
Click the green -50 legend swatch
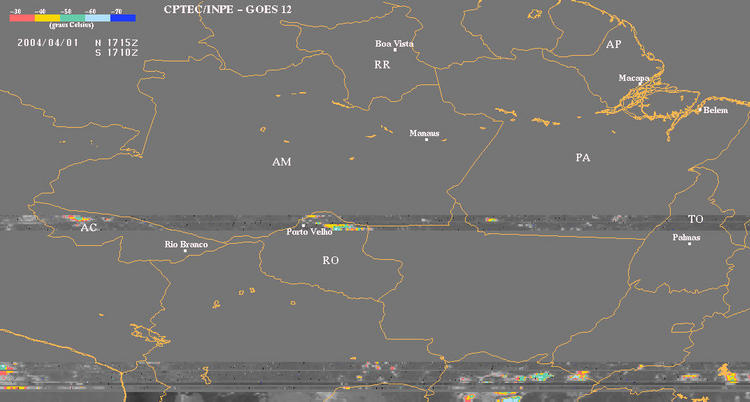[x=73, y=18]
